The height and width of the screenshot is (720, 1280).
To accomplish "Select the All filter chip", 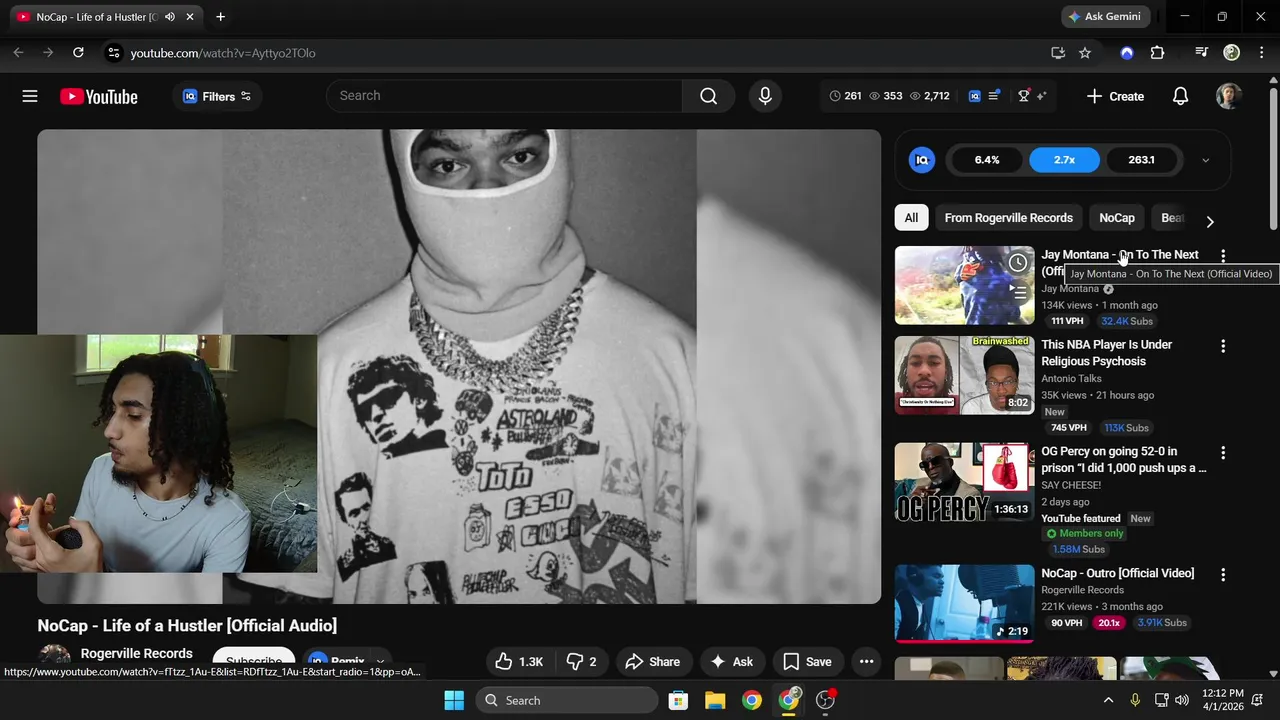I will 911,218.
